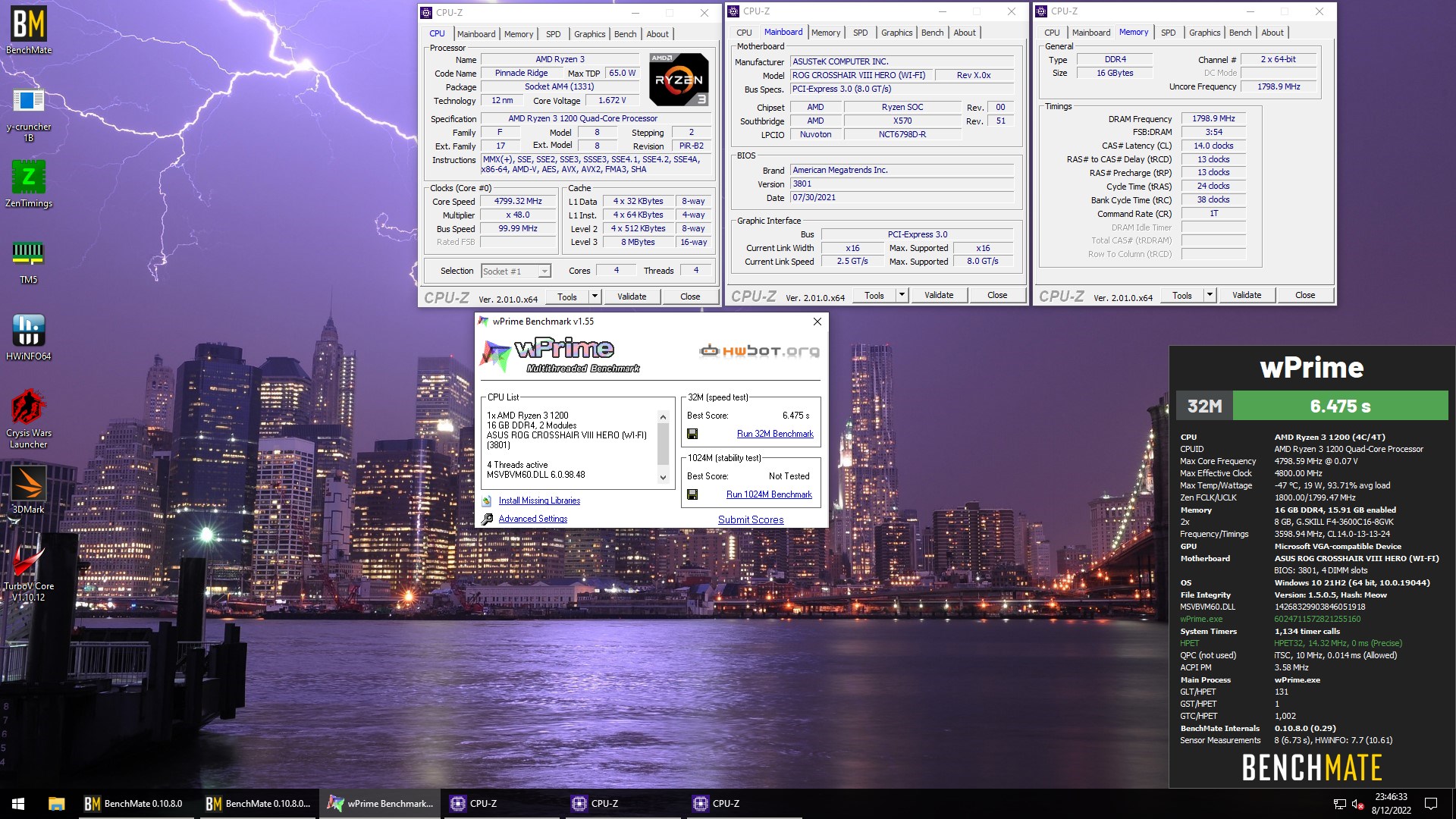This screenshot has width=1456, height=819.
Task: Switch to first BenchMate 0.10.8.0 taskbar item
Action: click(x=135, y=804)
